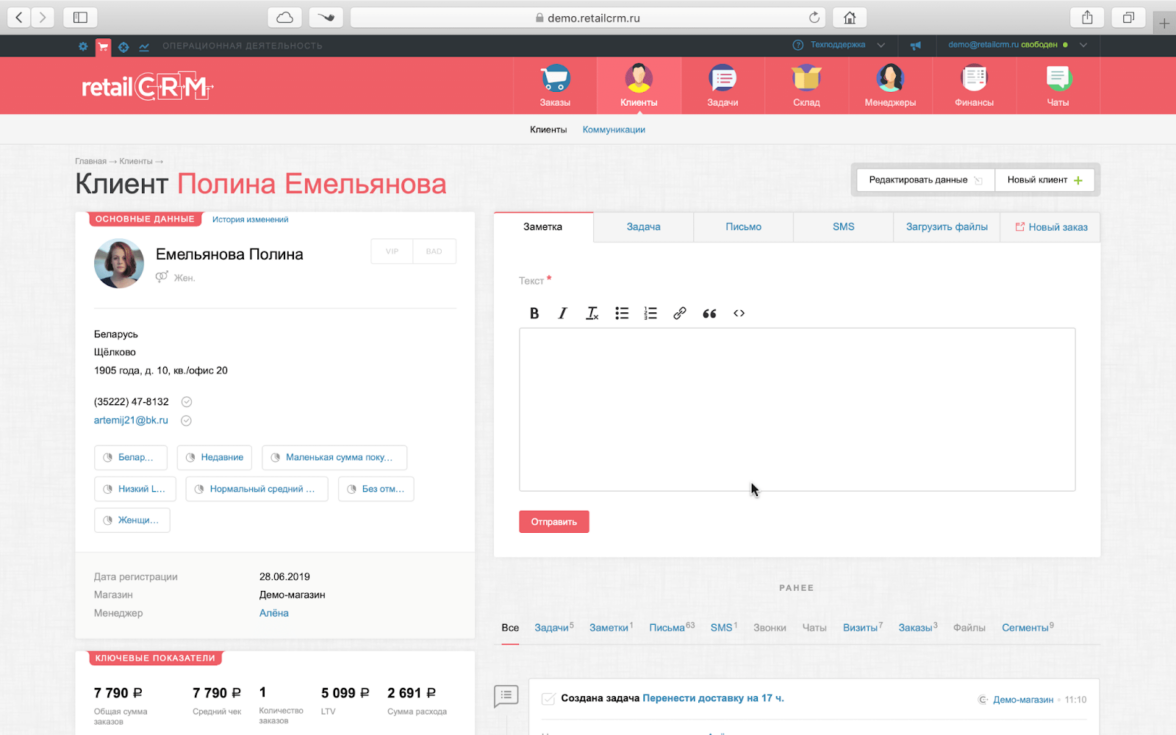This screenshot has height=735, width=1176.
Task: Click the Safari address bar
Action: click(587, 17)
